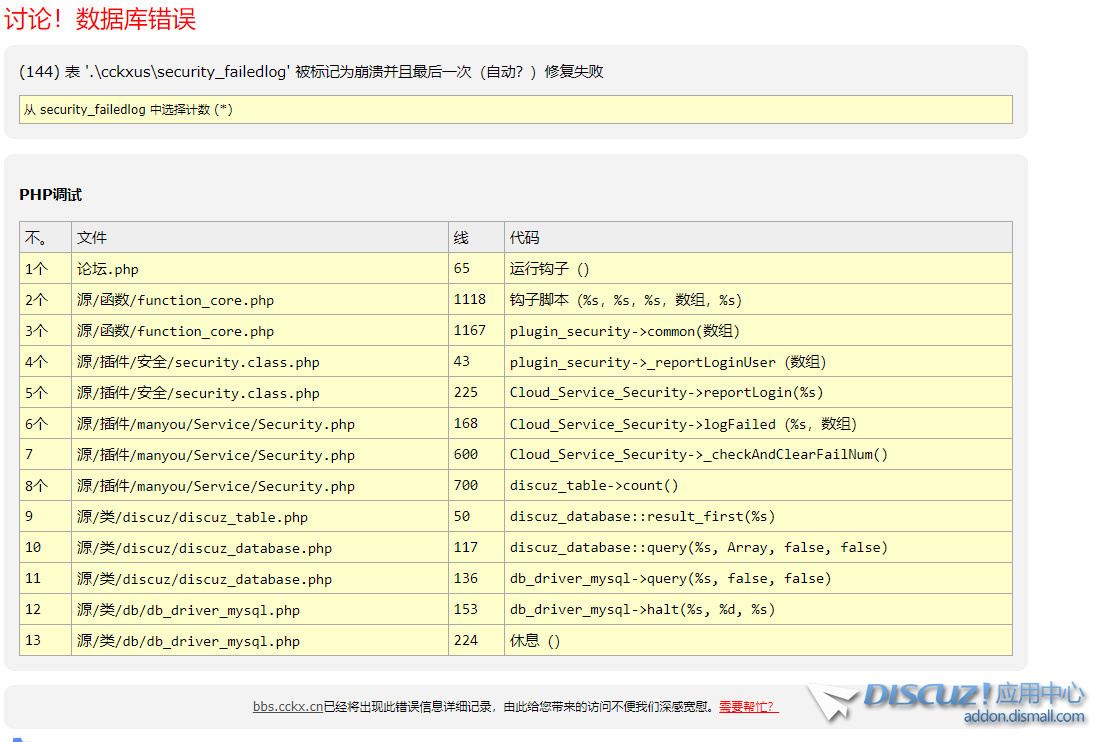Click the line number 600 cell
Screen dimensions: 1103x742
click(465, 455)
